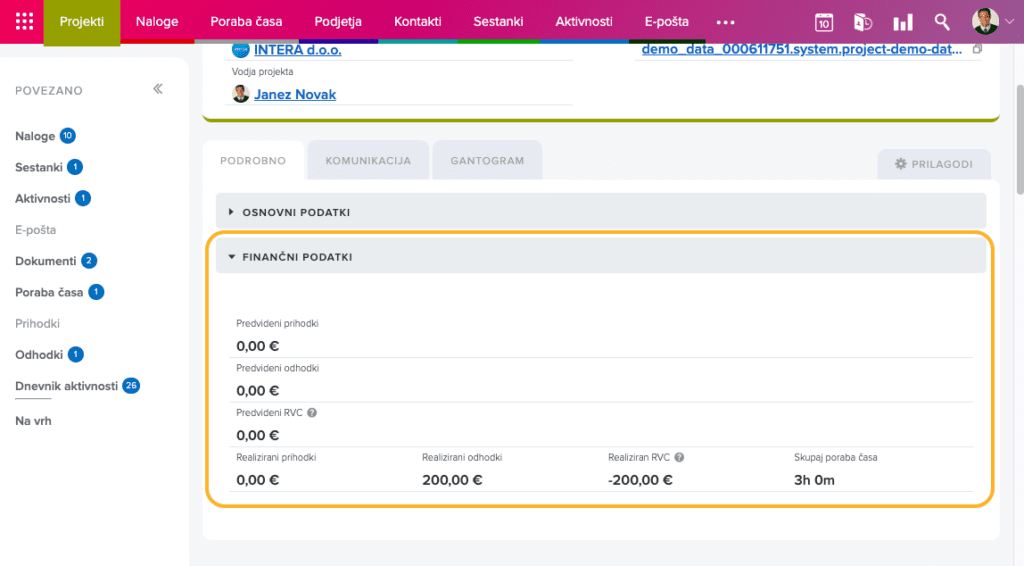Image resolution: width=1024 pixels, height=566 pixels.
Task: Click the contact history icon in top bar
Action: coord(862,22)
